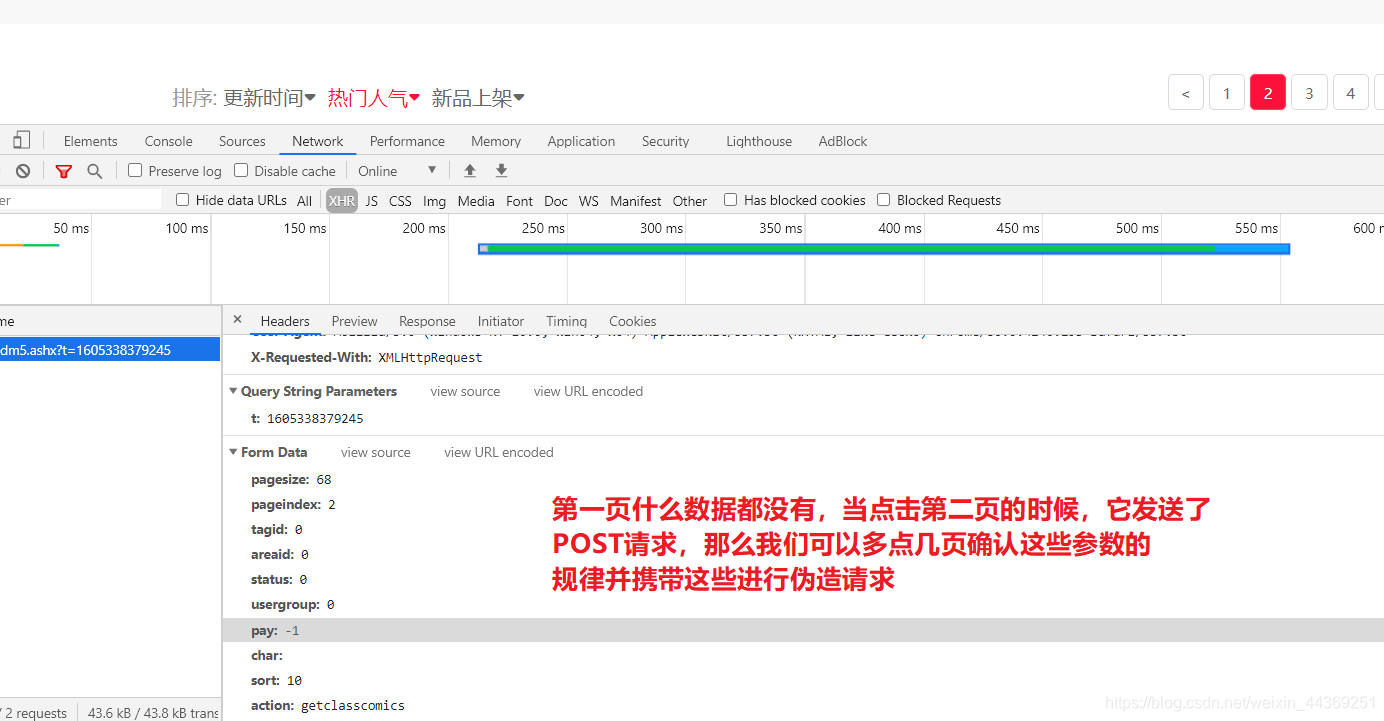Select the Headers detail tab
The height and width of the screenshot is (721, 1384).
285,321
